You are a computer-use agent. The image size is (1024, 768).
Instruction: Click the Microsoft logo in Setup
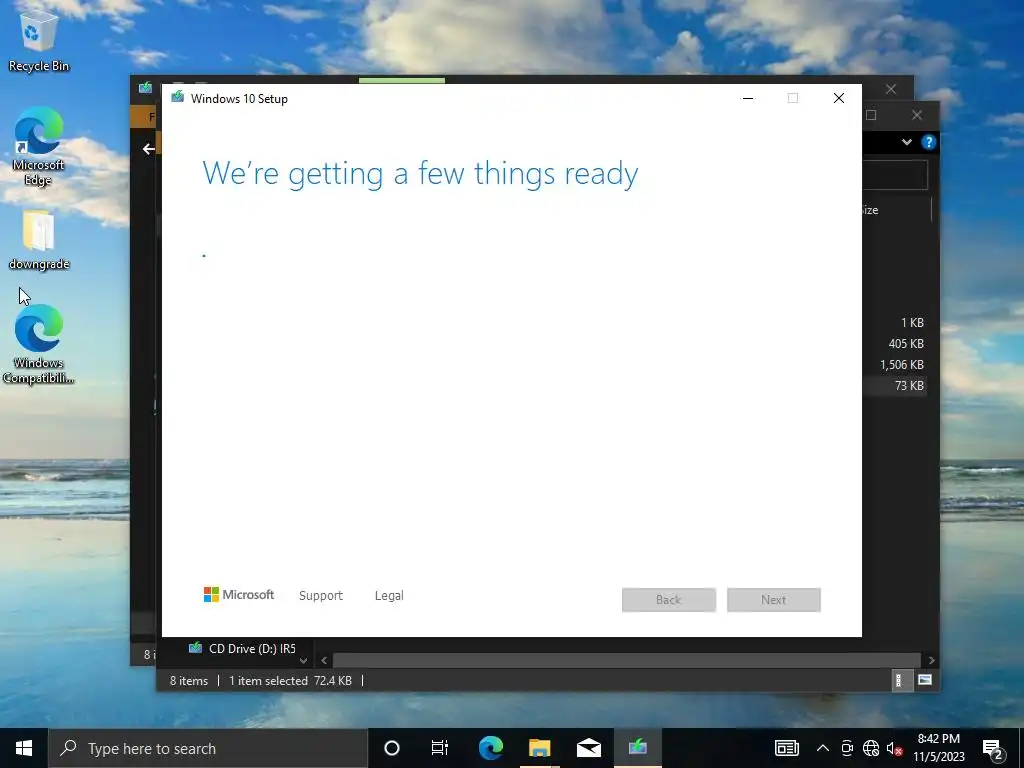pos(239,595)
